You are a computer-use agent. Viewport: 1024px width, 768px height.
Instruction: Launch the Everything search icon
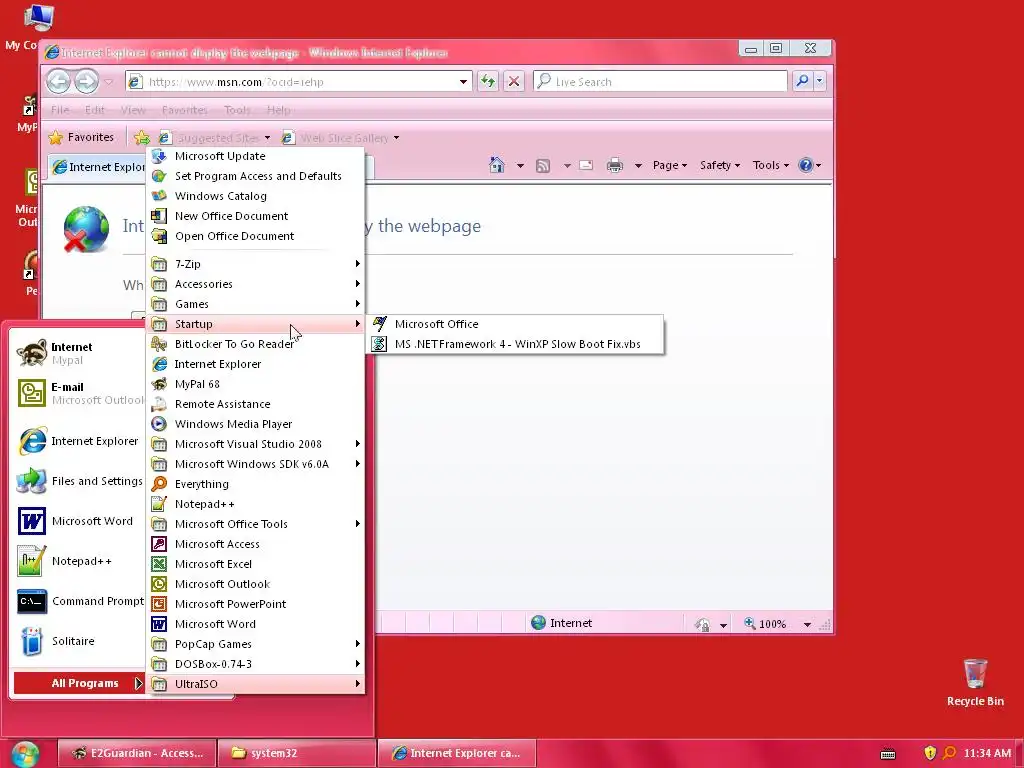tap(159, 484)
